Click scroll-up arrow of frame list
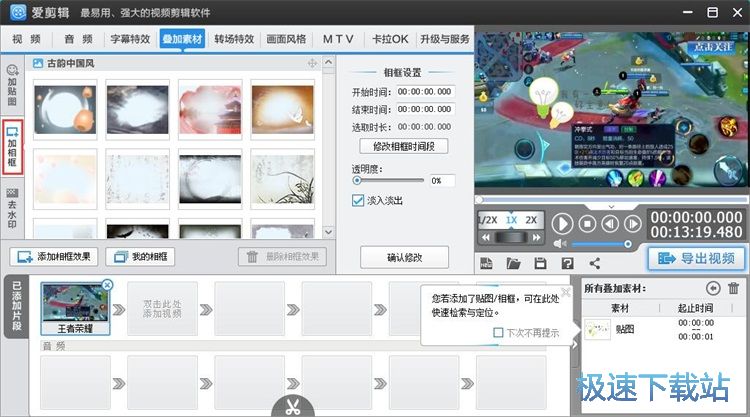 pyautogui.click(x=328, y=62)
